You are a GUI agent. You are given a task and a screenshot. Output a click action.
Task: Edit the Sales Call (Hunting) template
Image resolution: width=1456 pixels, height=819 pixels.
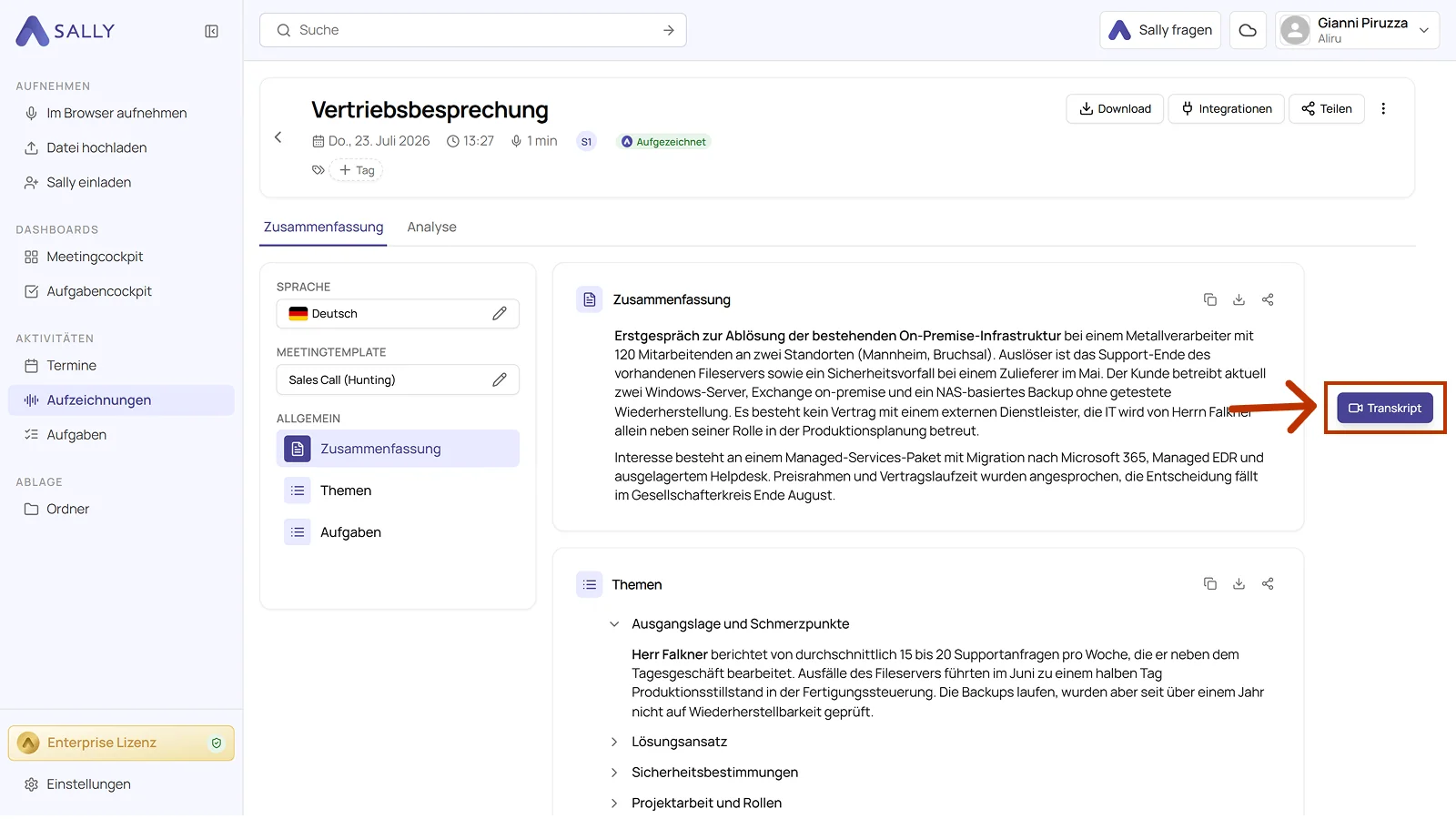pos(500,379)
